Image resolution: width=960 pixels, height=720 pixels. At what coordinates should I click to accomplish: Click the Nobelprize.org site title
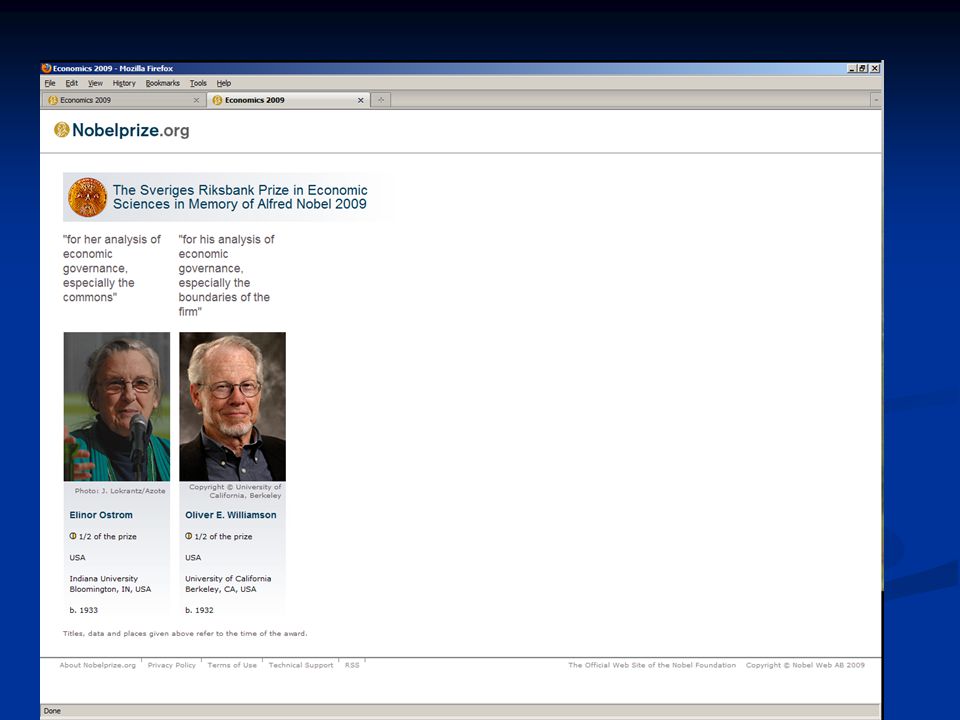pyautogui.click(x=130, y=130)
